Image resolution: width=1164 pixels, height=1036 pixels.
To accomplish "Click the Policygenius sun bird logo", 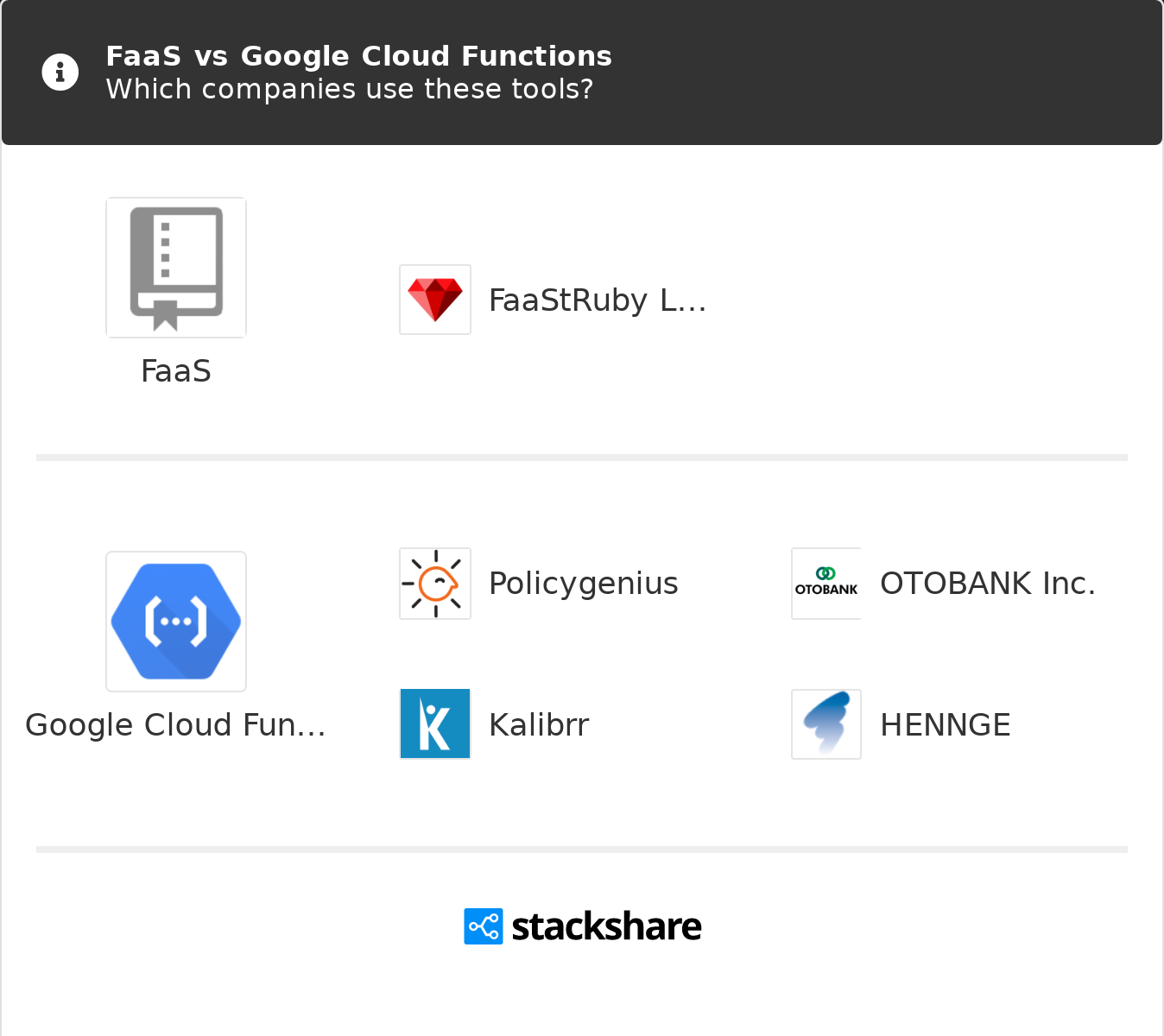I will [x=435, y=584].
